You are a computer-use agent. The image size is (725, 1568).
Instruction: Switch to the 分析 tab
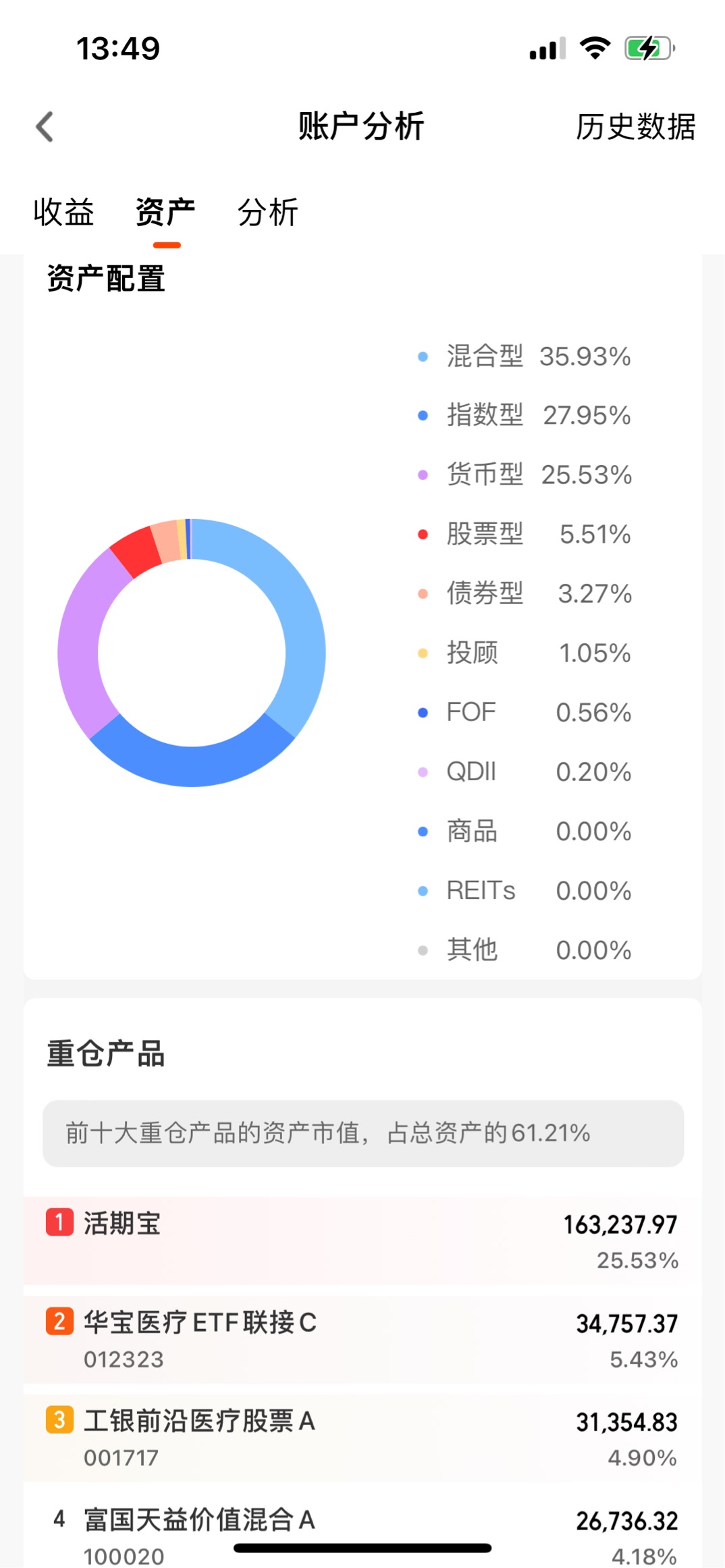tap(268, 213)
